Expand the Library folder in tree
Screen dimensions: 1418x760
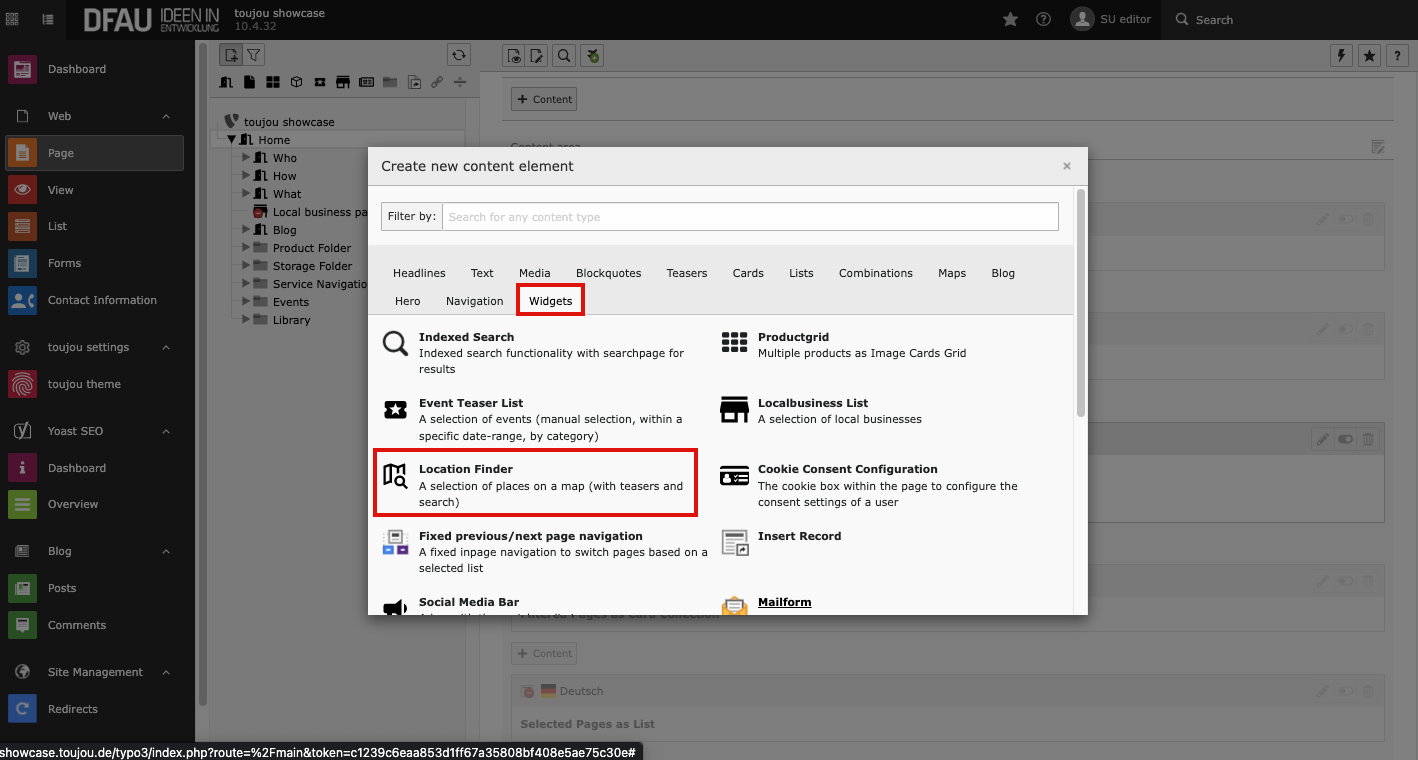click(x=247, y=320)
